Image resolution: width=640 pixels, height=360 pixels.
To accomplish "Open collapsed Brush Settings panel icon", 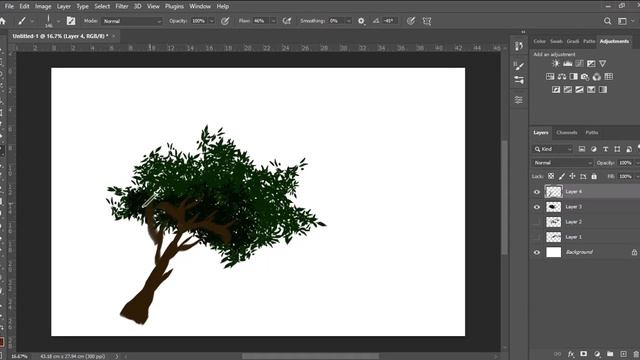I will 519,80.
